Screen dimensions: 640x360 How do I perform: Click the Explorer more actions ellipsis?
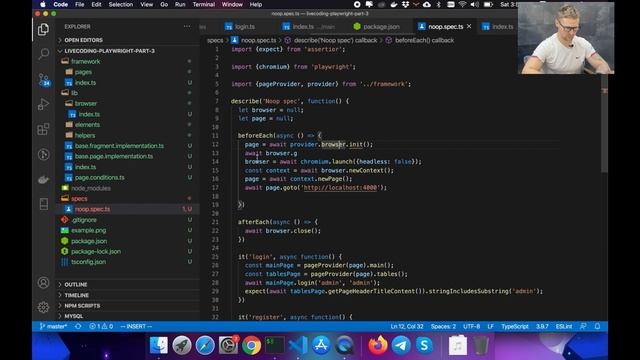187,26
